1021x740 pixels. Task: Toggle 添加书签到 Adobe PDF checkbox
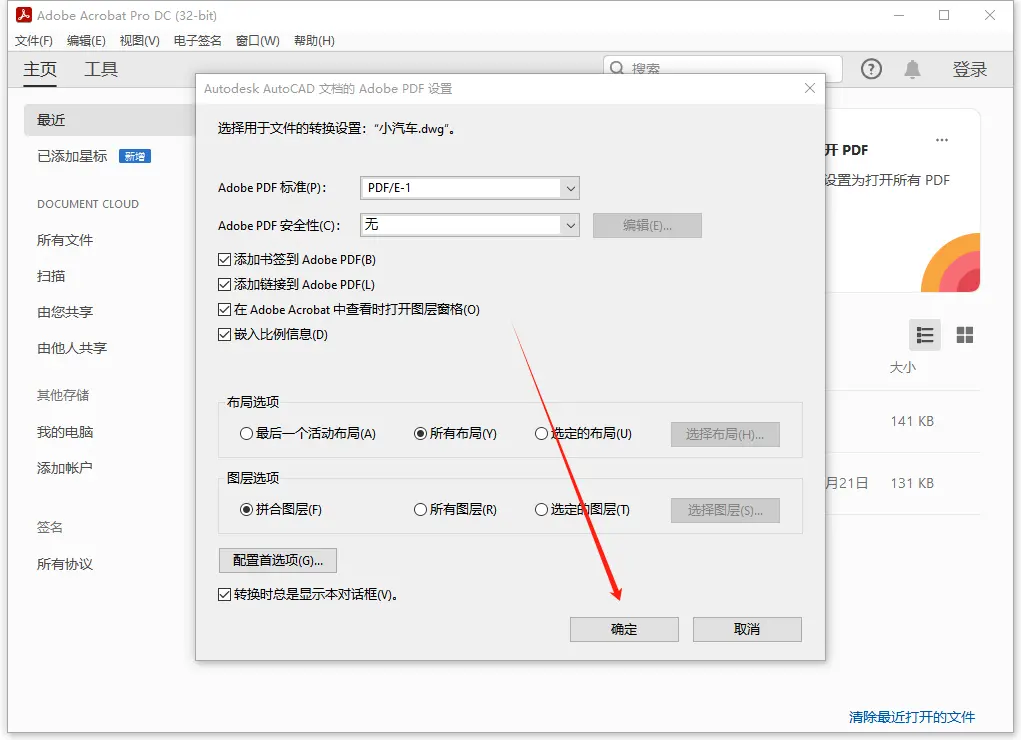click(225, 259)
